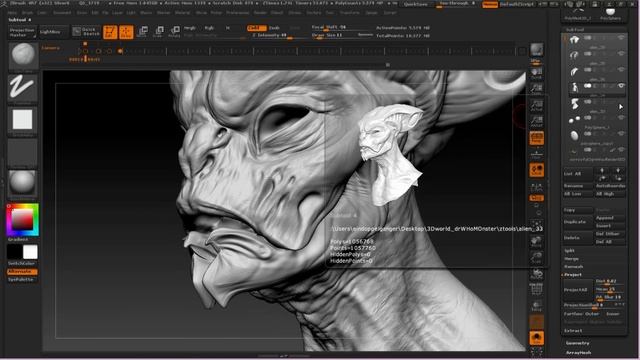The image size is (640, 360).
Task: Activate Draw mode button
Action: point(126,32)
